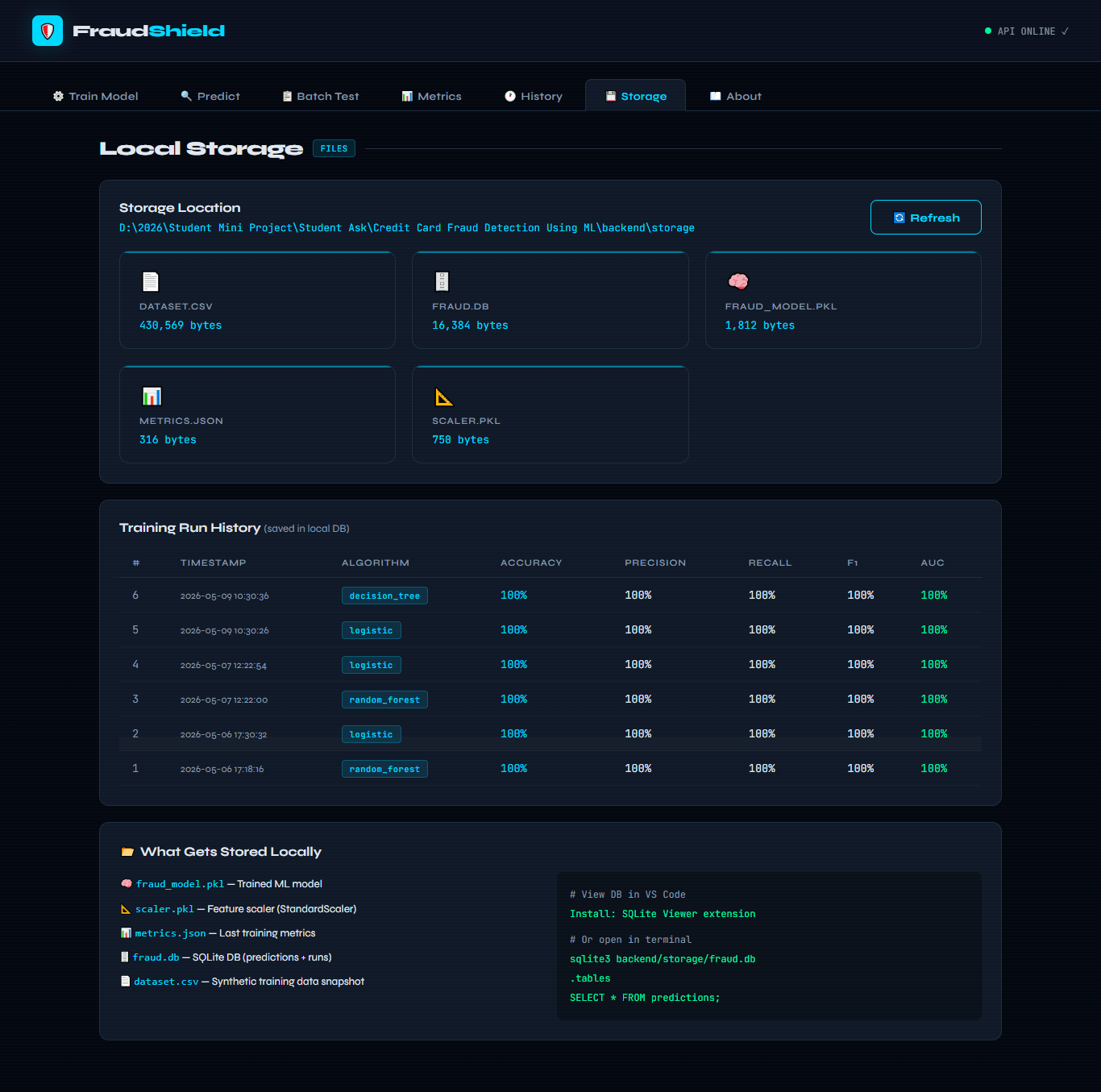
Task: Click the bar chart icon for metrics.json
Action: [152, 396]
